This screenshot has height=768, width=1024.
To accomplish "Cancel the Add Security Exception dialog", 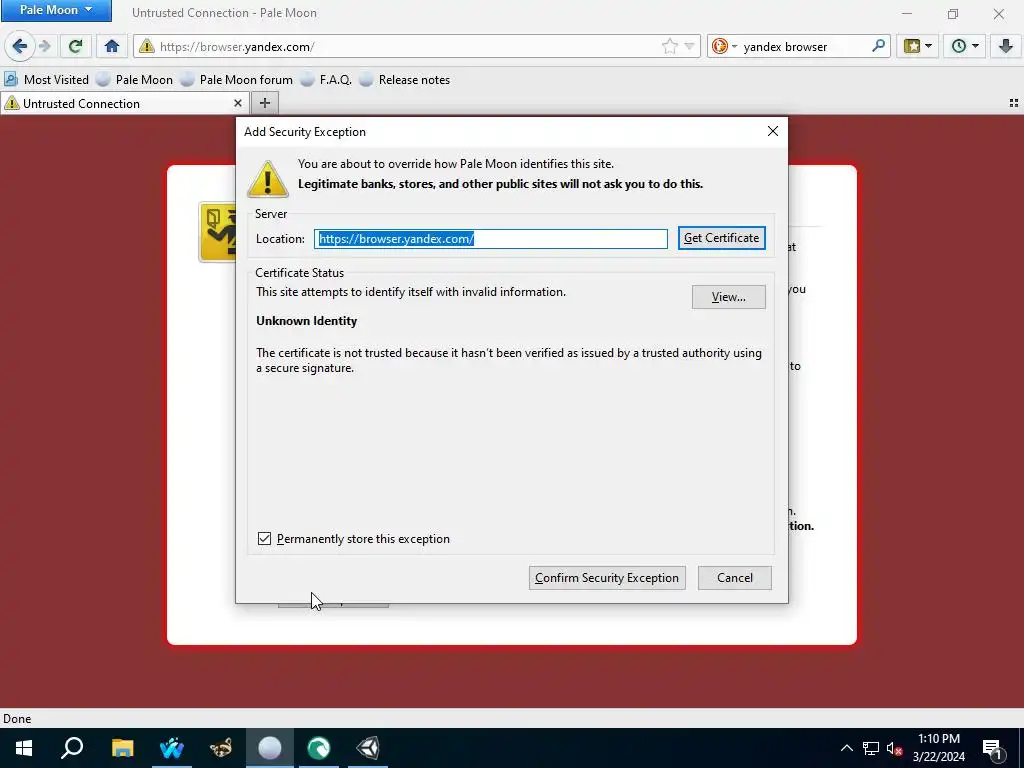I will (735, 578).
